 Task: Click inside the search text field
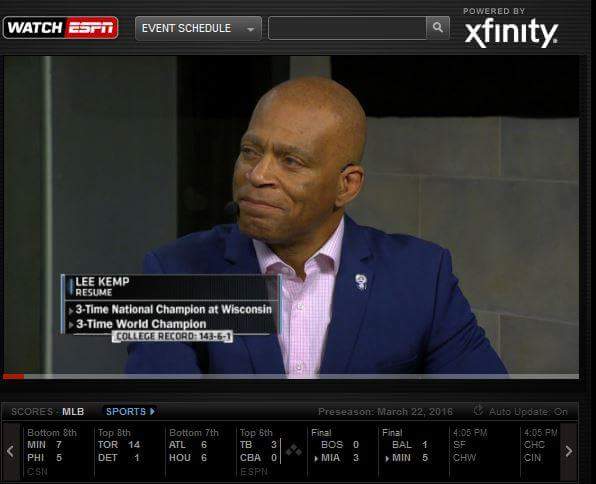coord(347,28)
